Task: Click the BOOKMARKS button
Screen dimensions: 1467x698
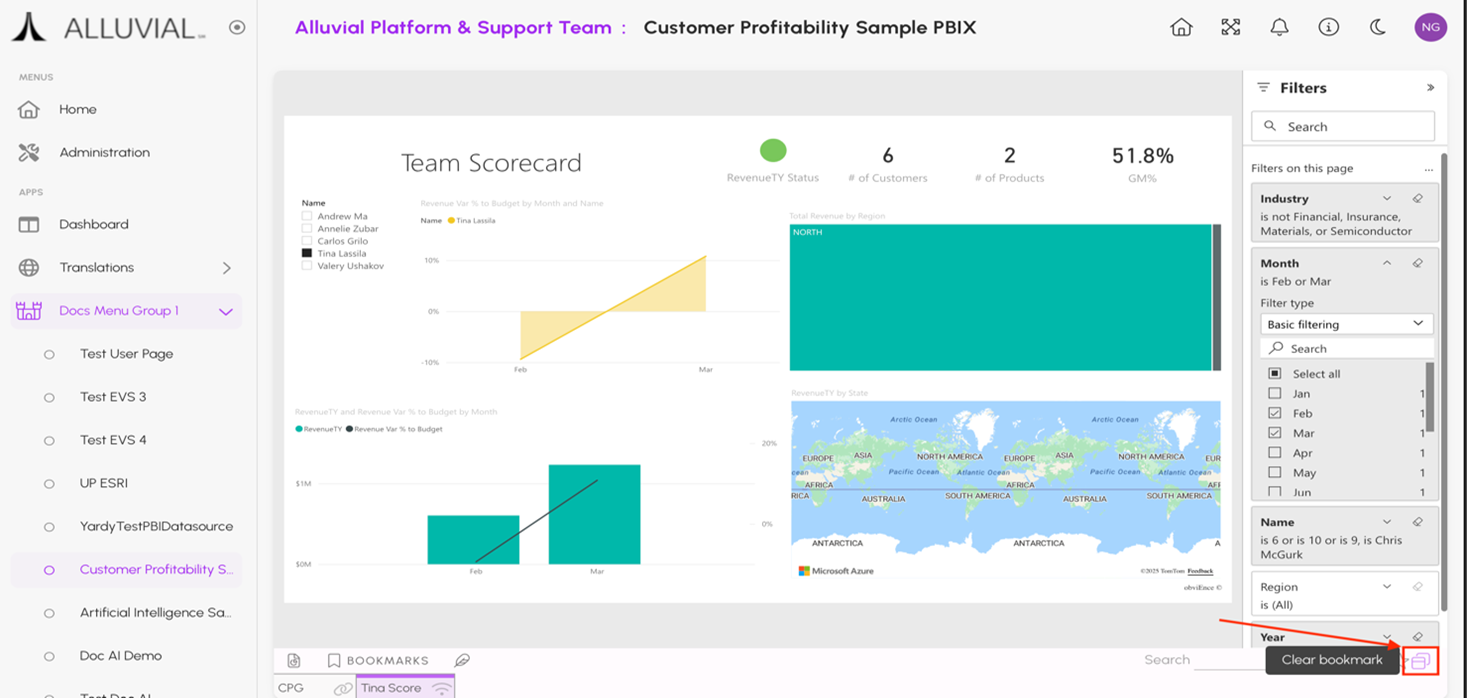Action: [x=378, y=661]
